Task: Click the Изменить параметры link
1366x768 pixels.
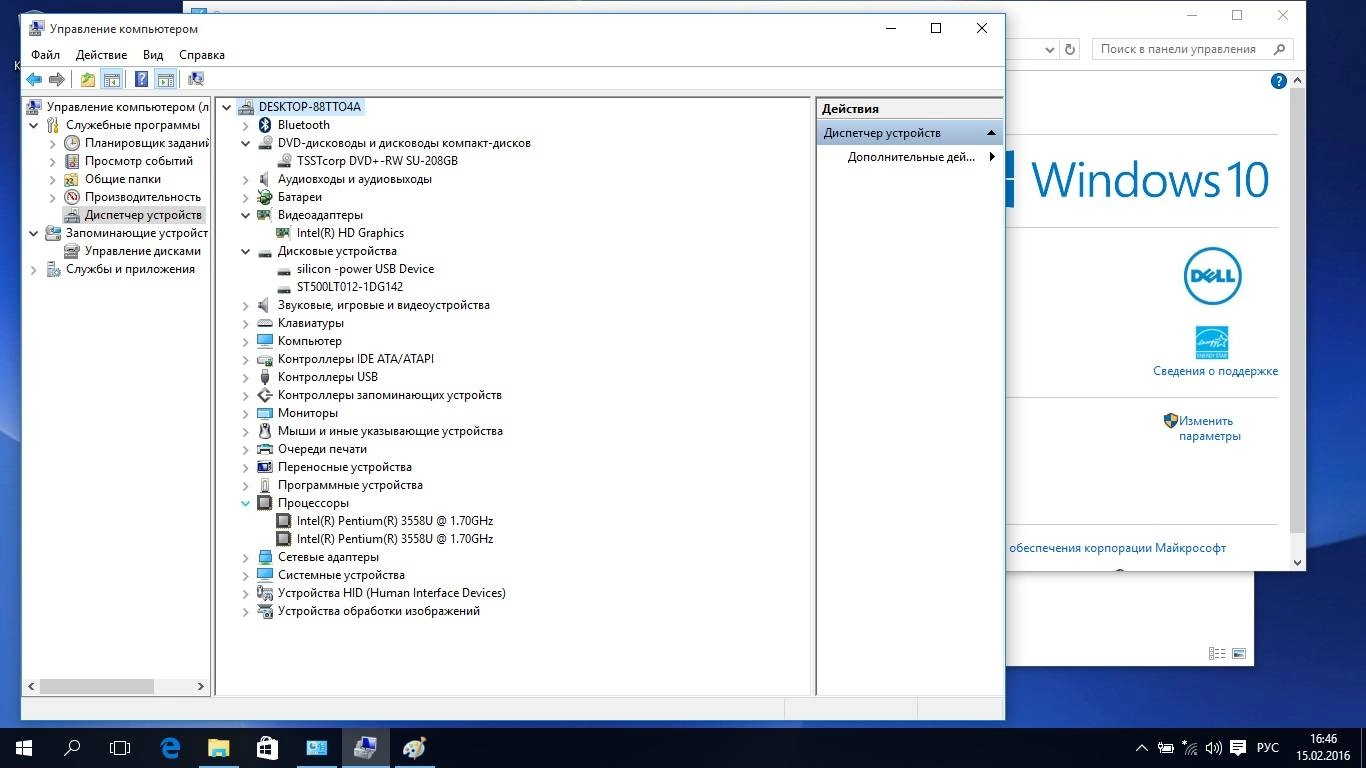Action: (x=1209, y=428)
